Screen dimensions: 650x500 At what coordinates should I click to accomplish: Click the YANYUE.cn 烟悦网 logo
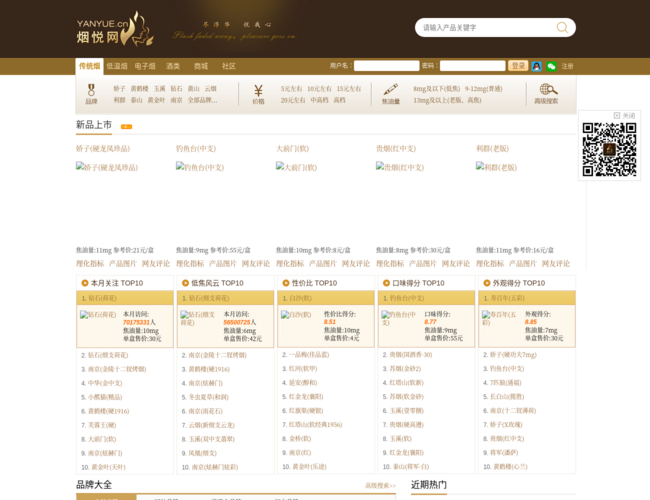[115, 29]
